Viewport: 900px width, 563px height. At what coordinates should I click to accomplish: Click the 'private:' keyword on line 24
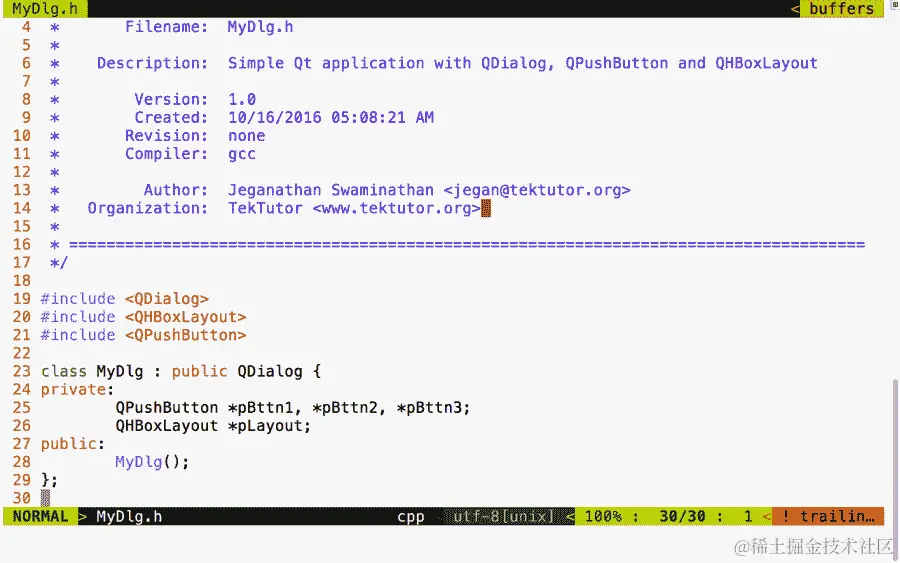[77, 390]
